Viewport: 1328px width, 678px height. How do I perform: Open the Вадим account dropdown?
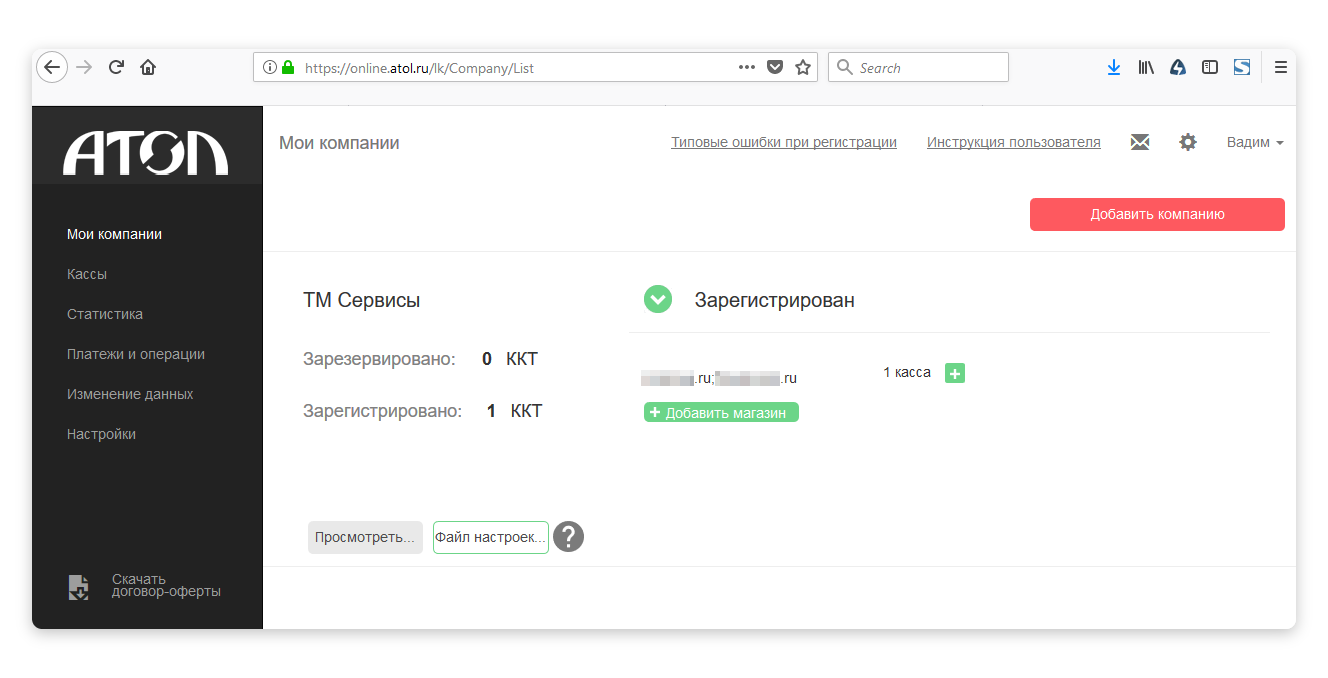pos(1254,142)
